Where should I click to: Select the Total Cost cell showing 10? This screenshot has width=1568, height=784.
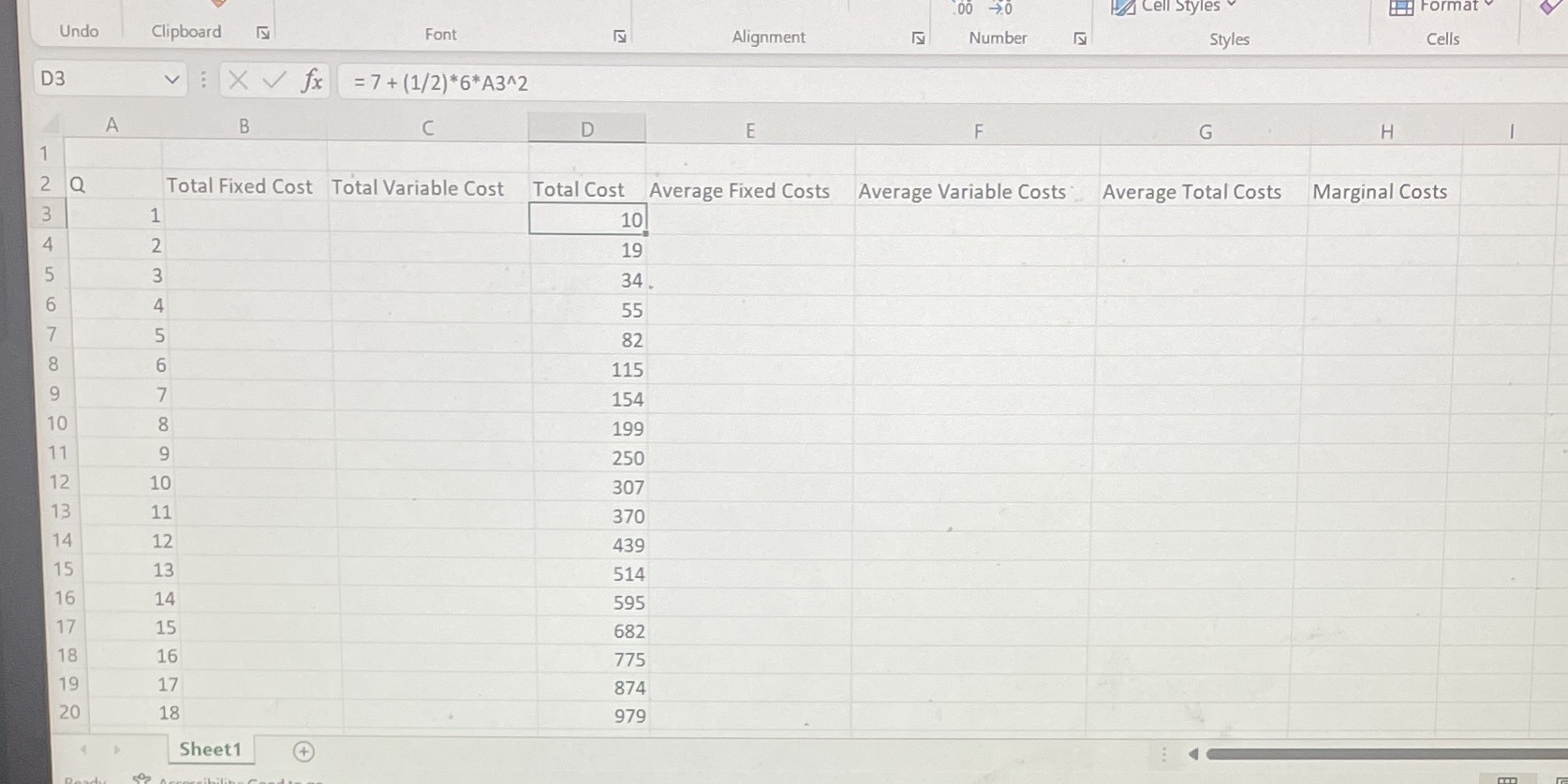pos(588,220)
